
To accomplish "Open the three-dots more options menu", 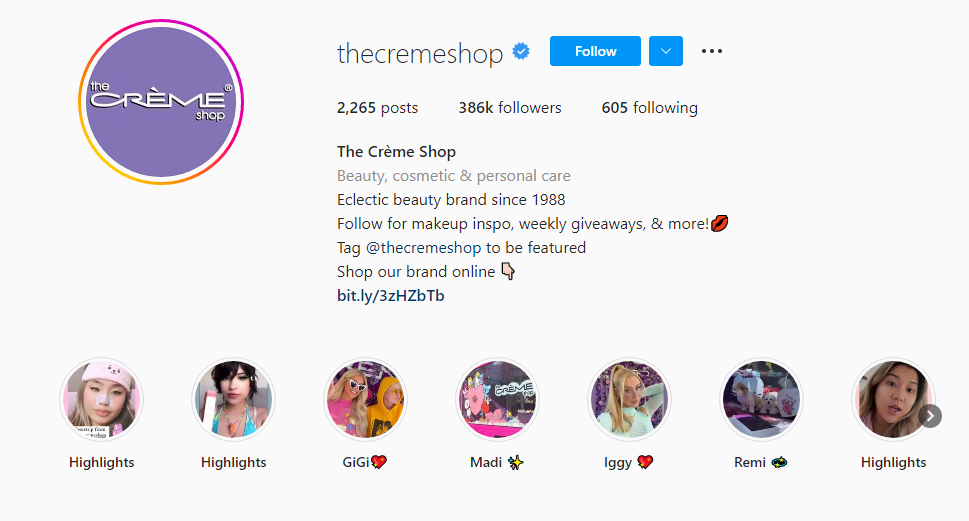I will pos(712,51).
